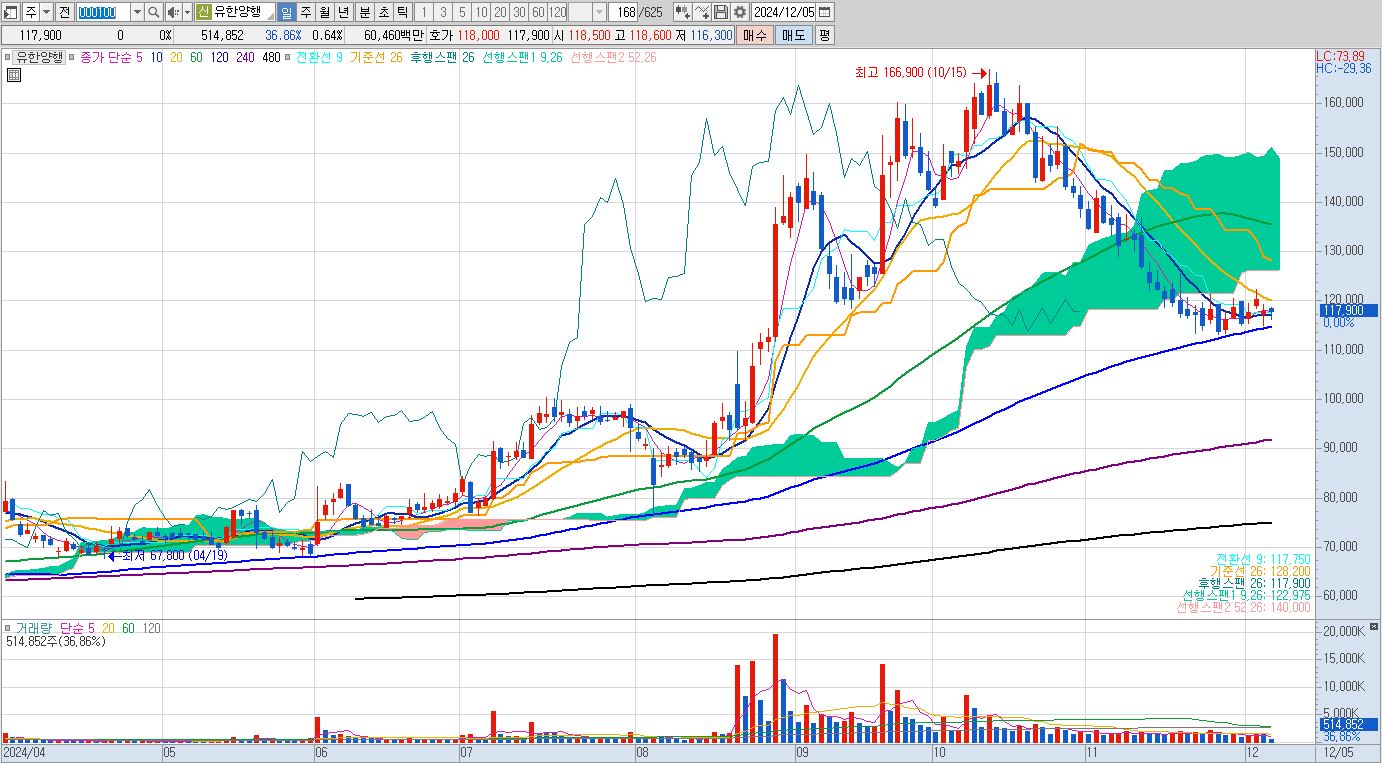Click the floppy disk save icon
The height and width of the screenshot is (763, 1382).
(720, 12)
